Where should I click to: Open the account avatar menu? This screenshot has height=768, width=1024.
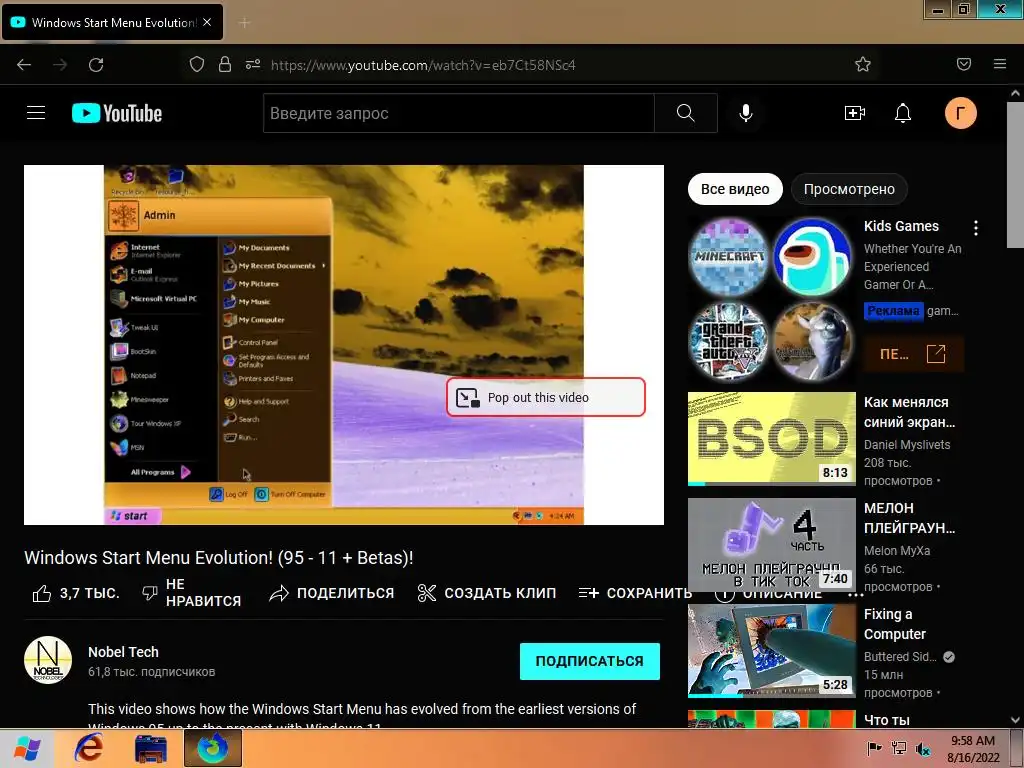tap(961, 113)
